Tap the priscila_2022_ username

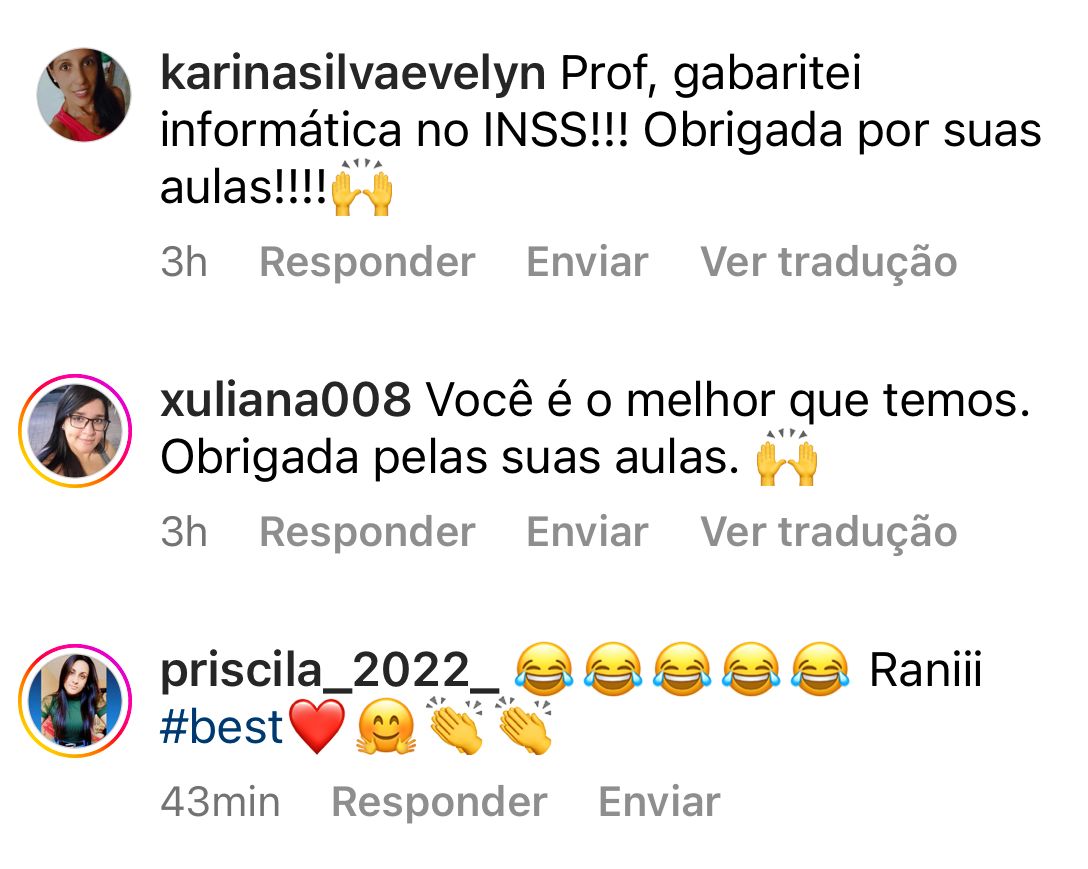pyautogui.click(x=330, y=672)
